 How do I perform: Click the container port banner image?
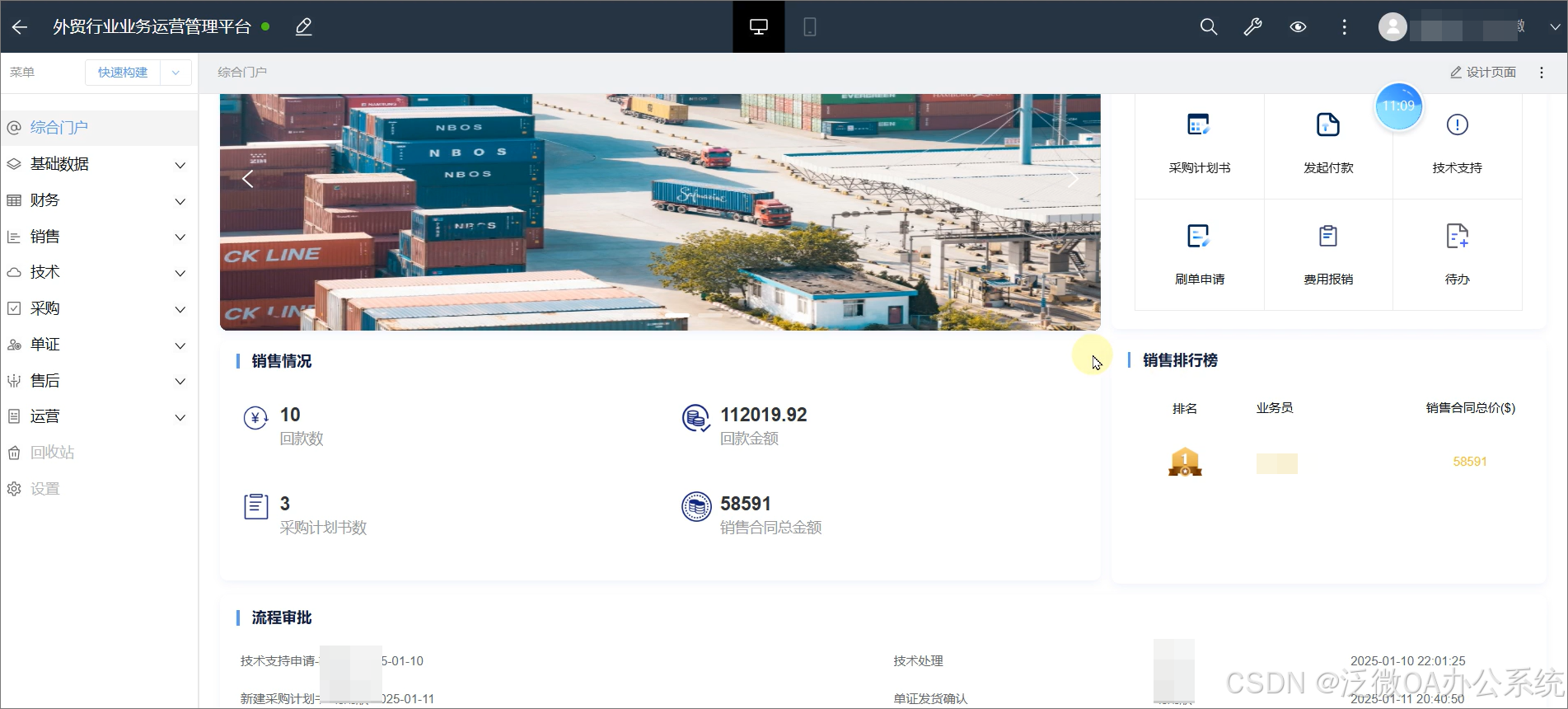(x=660, y=212)
